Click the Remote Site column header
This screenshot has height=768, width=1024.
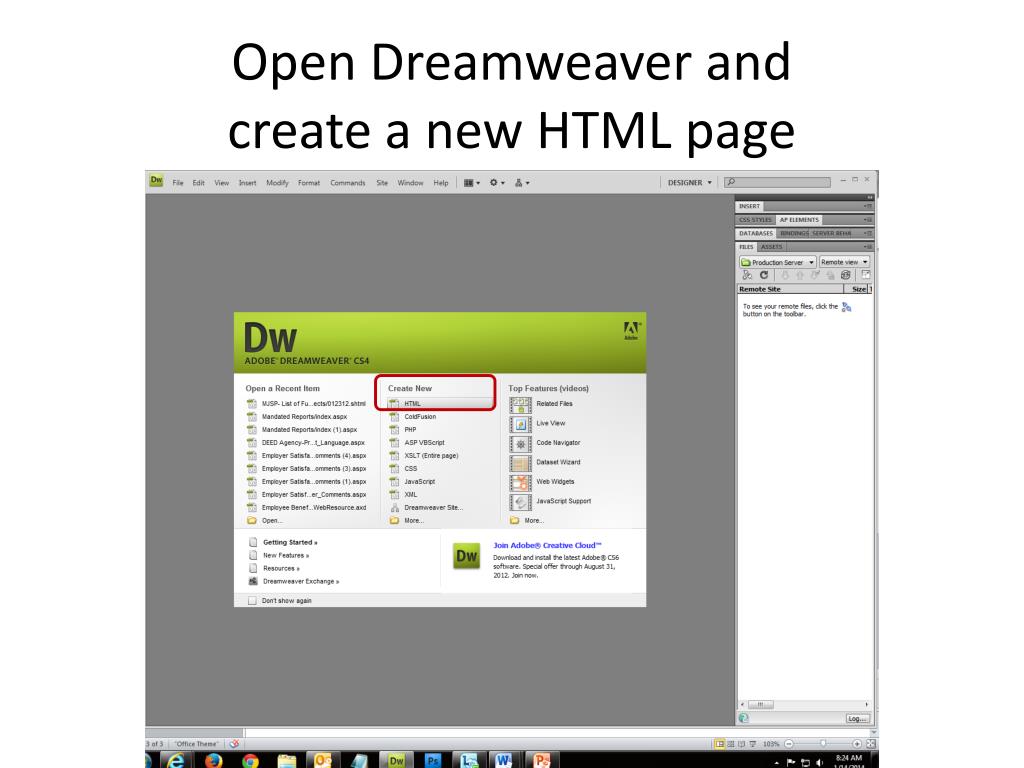coord(791,289)
